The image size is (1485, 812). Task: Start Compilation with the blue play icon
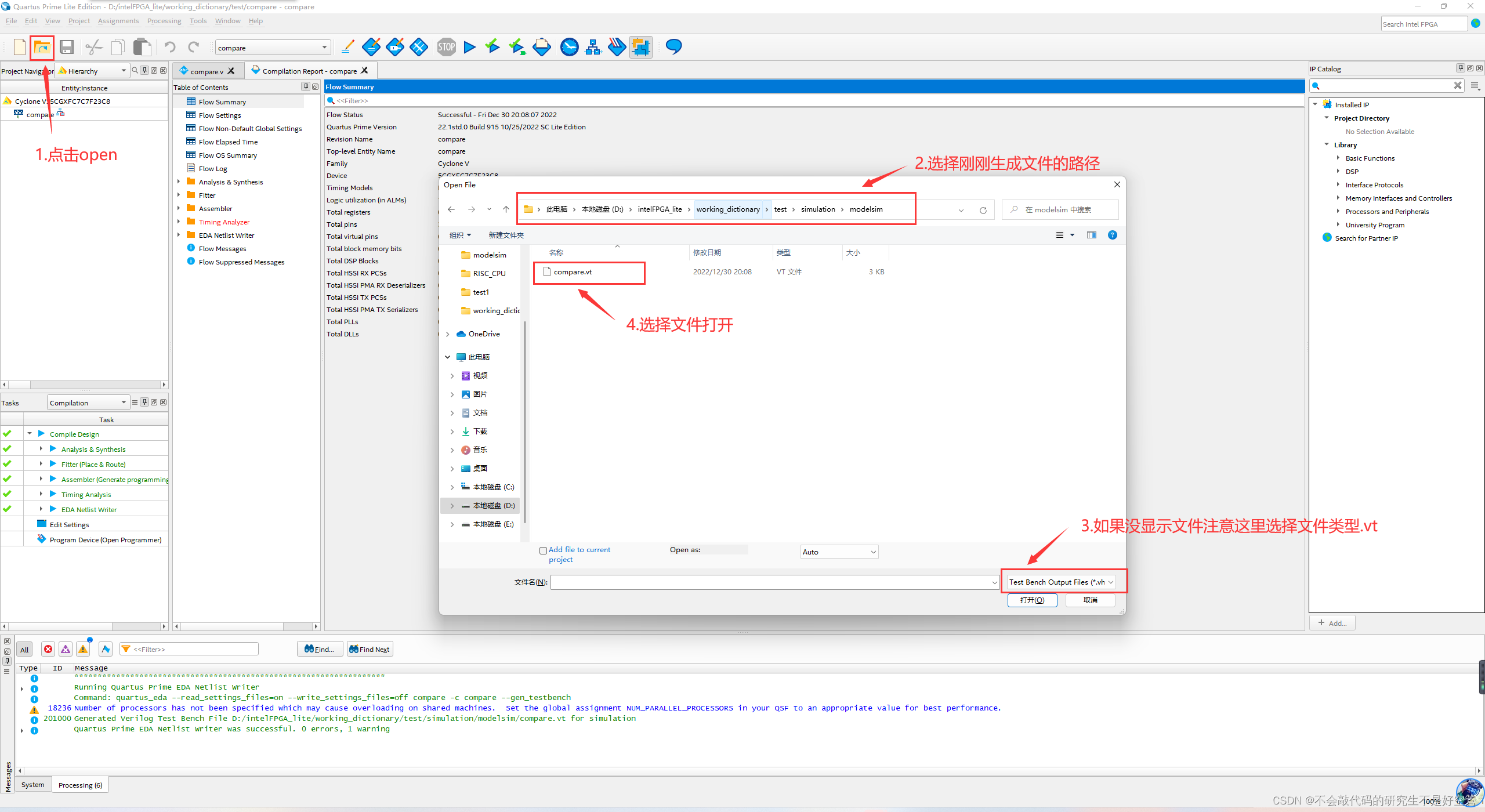click(x=469, y=48)
